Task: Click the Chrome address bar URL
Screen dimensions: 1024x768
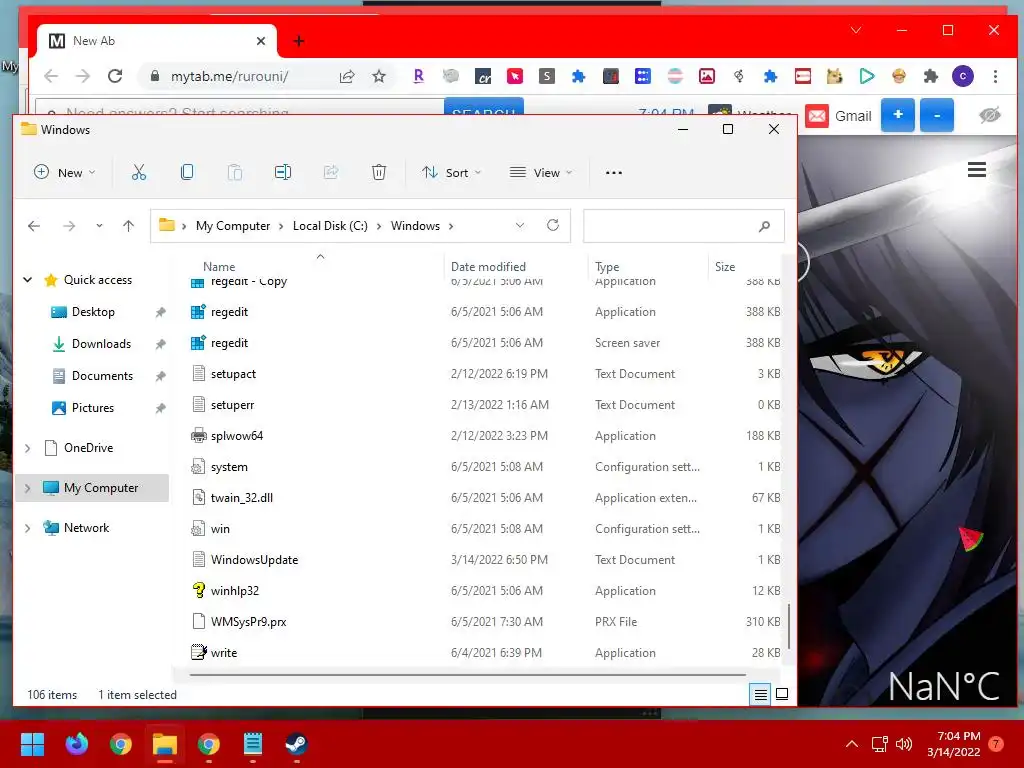Action: 229,76
